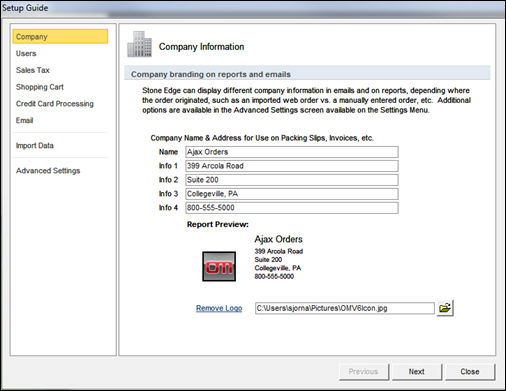Click the logo file path field
The image size is (506, 391).
point(345,308)
